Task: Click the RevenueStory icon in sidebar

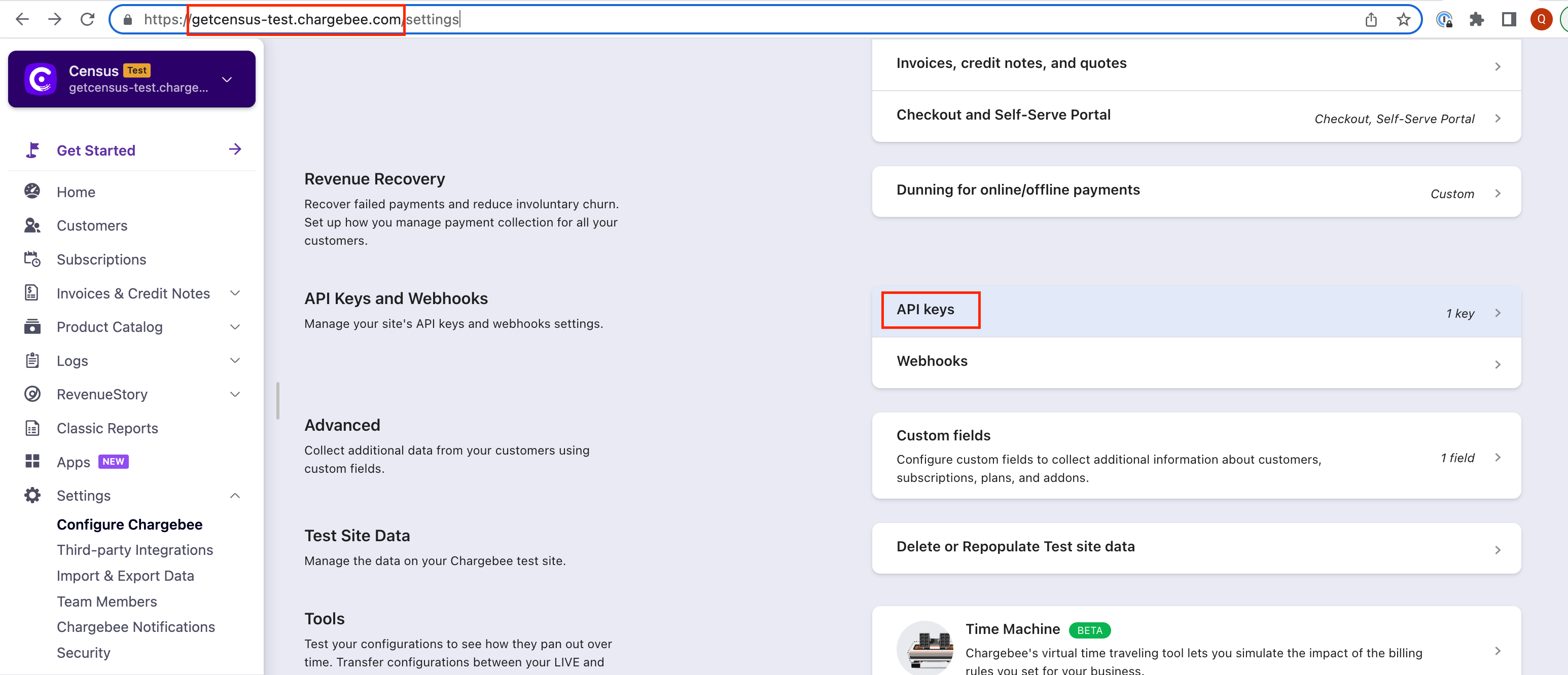Action: [32, 394]
